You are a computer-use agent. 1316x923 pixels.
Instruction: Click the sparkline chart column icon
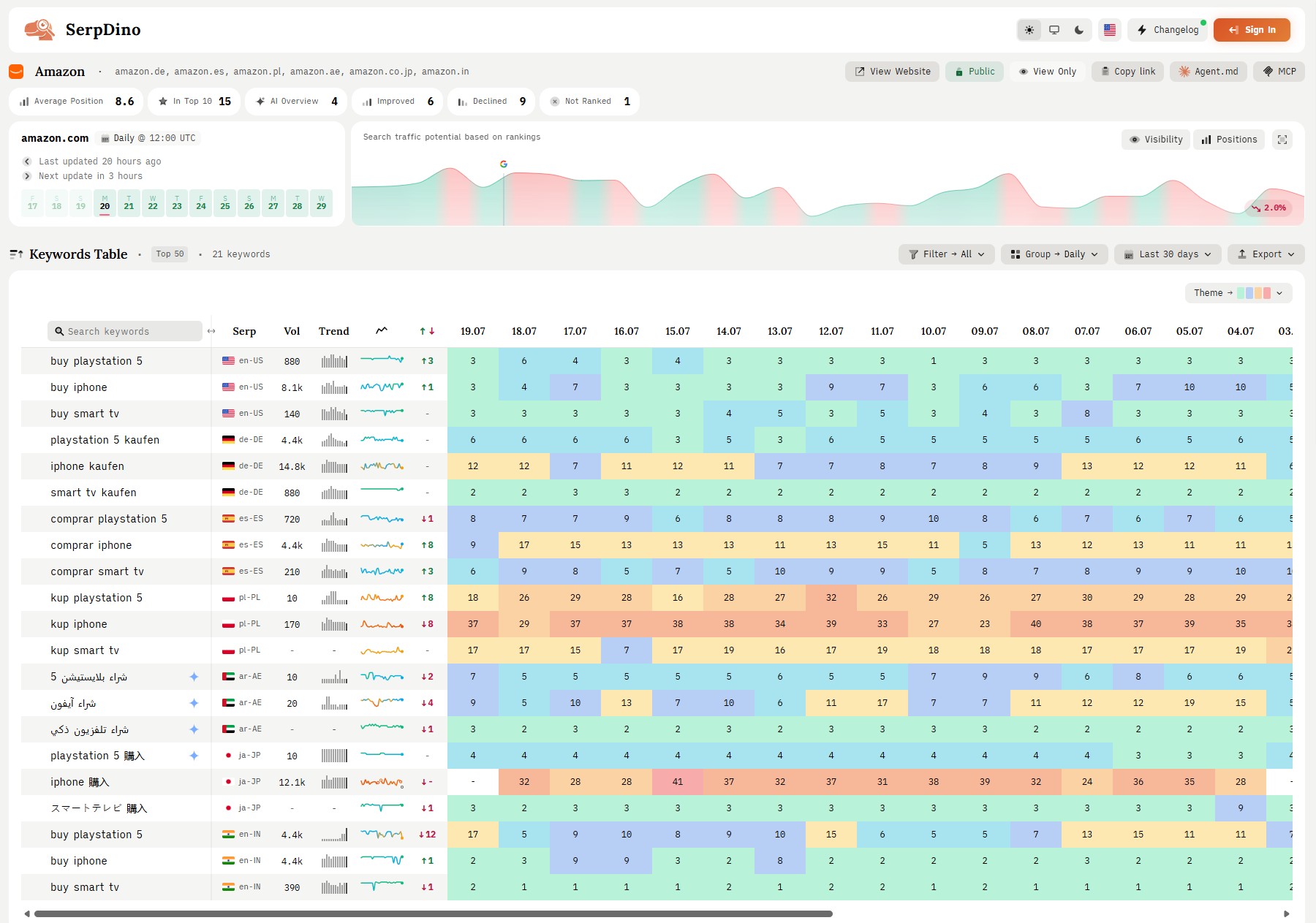[x=382, y=331]
